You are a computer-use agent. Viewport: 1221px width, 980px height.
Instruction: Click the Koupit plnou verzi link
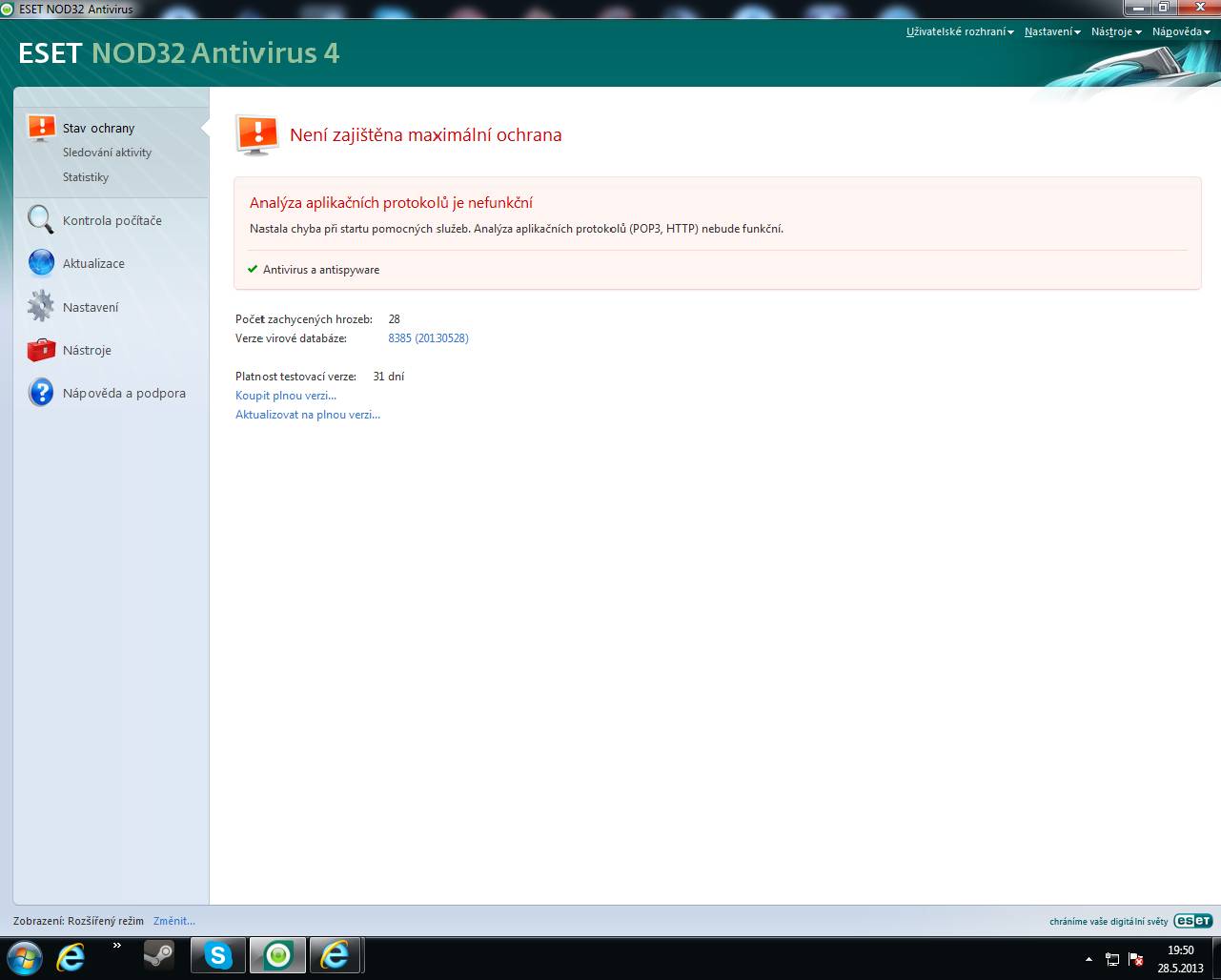286,396
